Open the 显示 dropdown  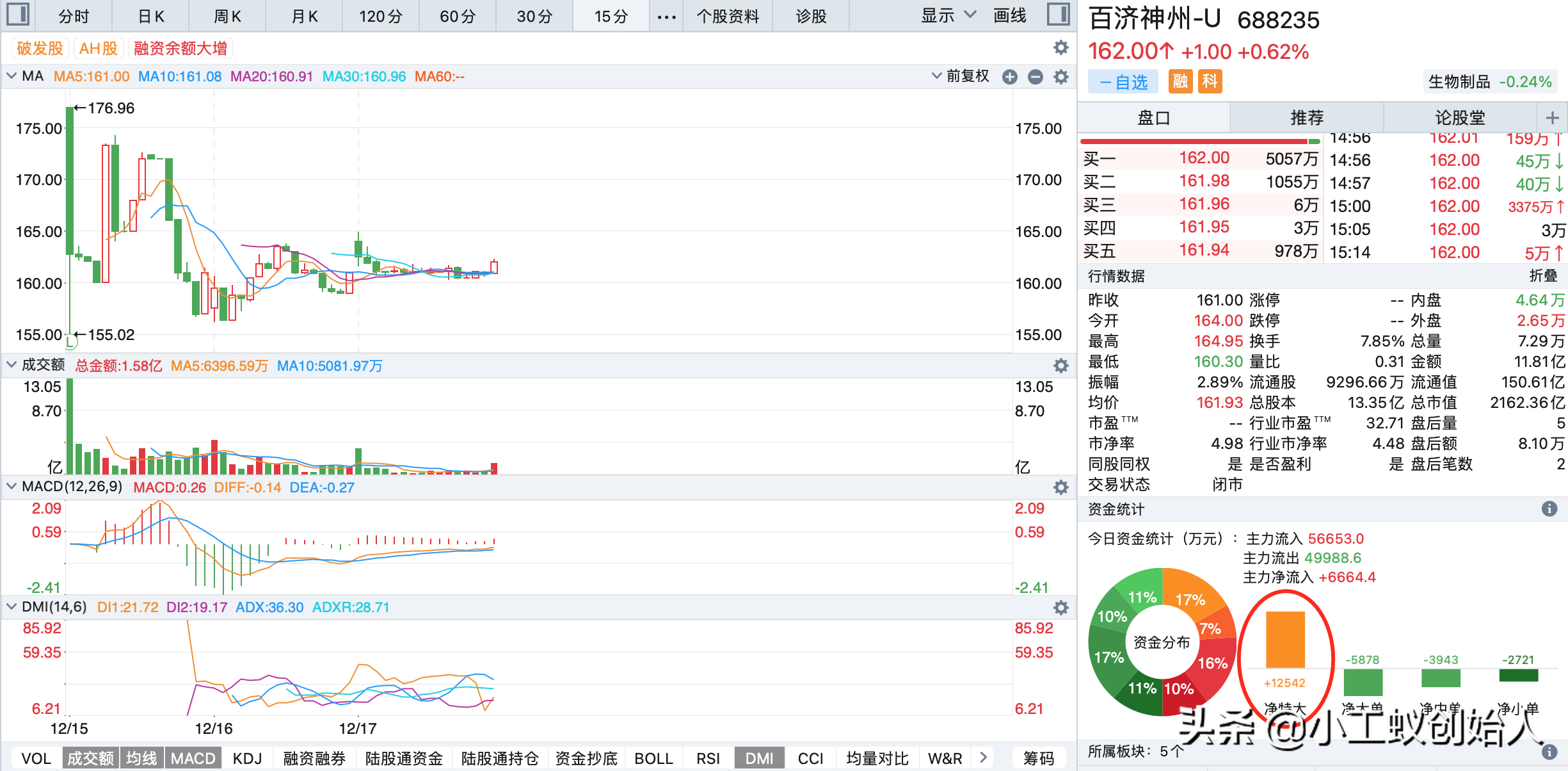click(x=948, y=16)
